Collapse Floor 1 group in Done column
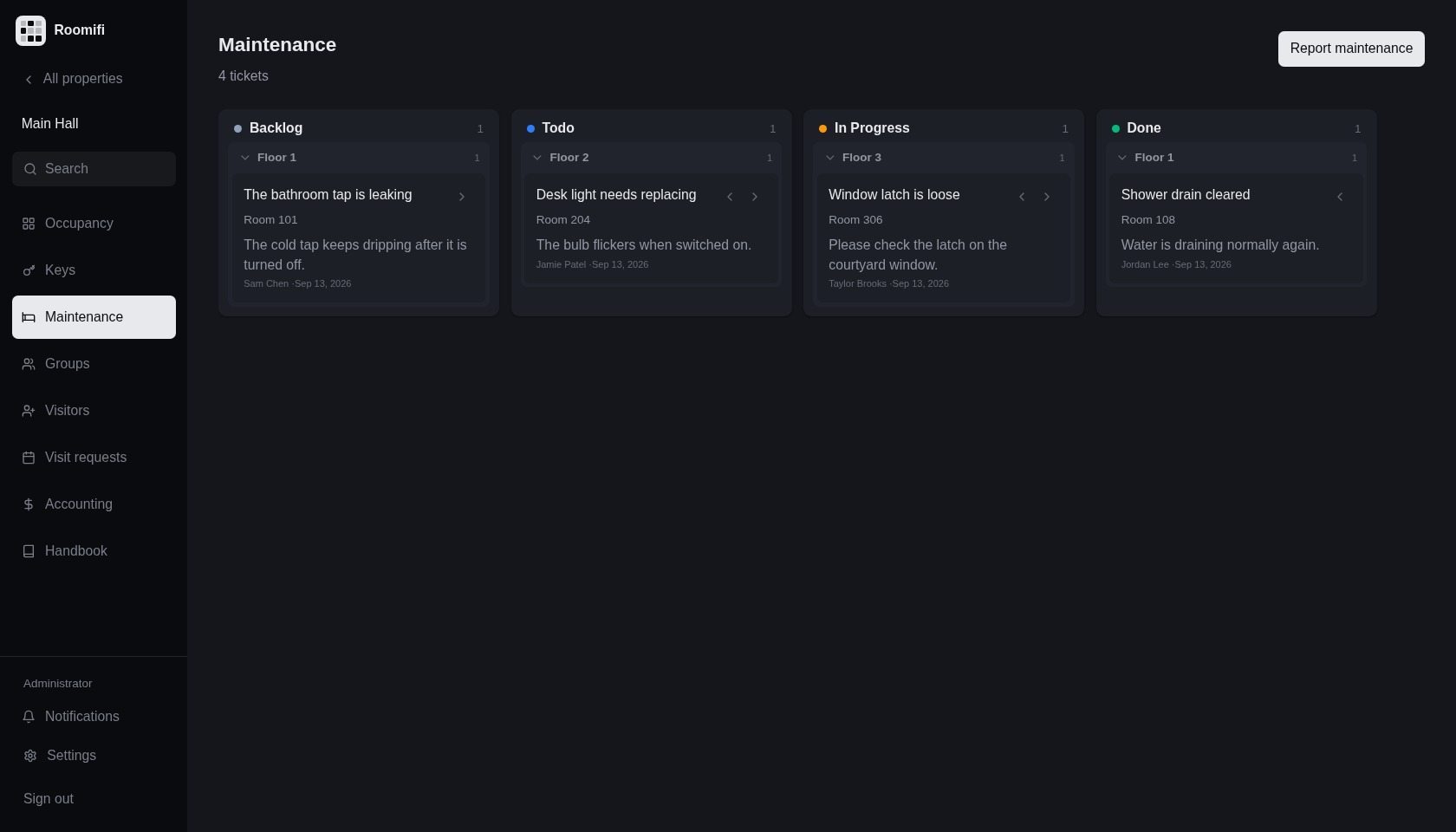Screen dimensions: 1456x832 click(x=1122, y=158)
